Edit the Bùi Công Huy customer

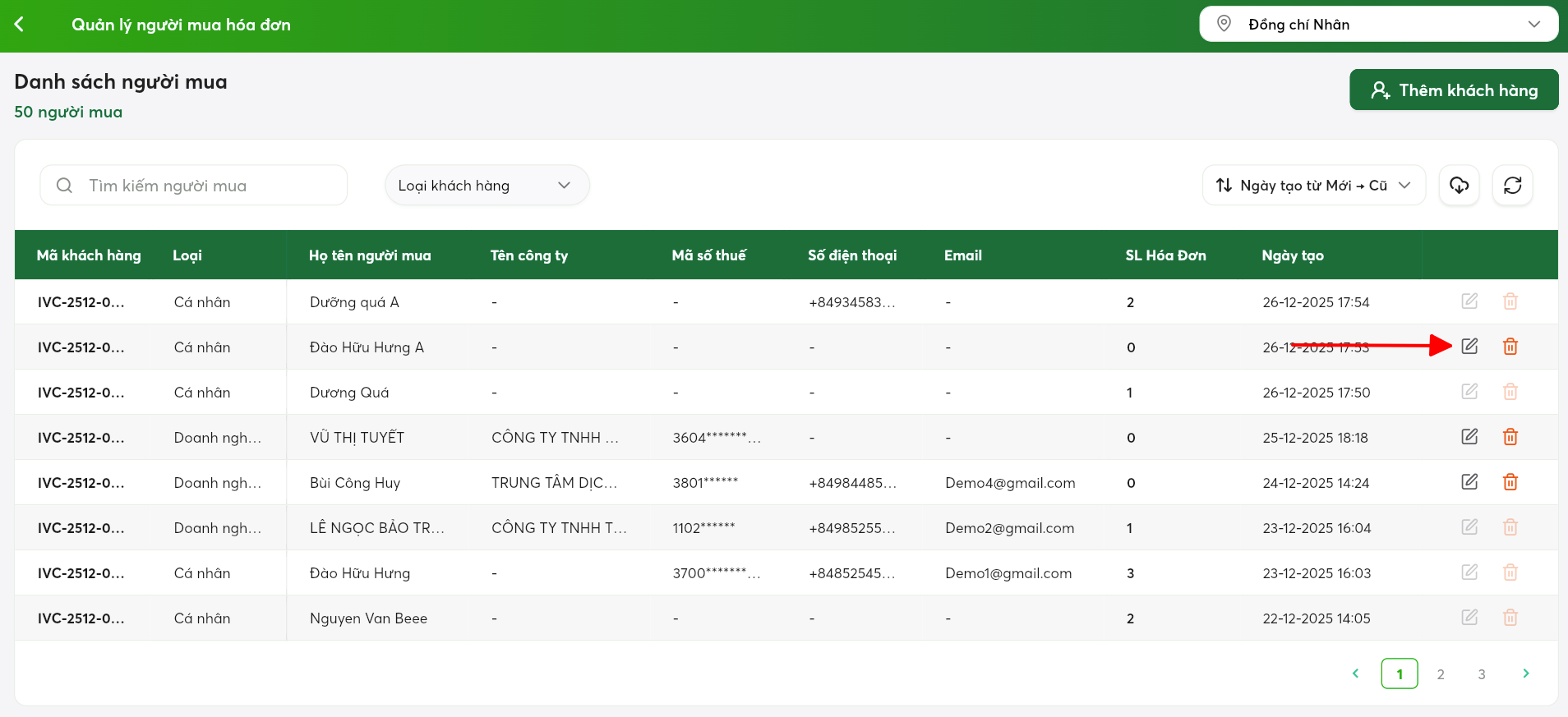1469,482
